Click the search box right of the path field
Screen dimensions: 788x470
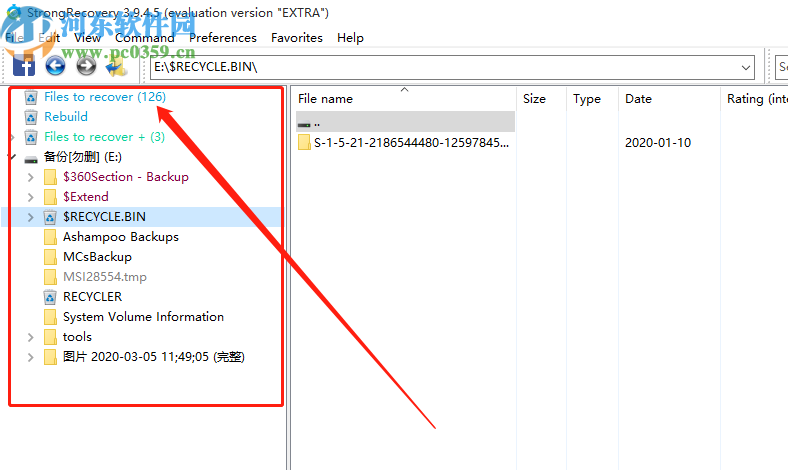click(x=781, y=67)
